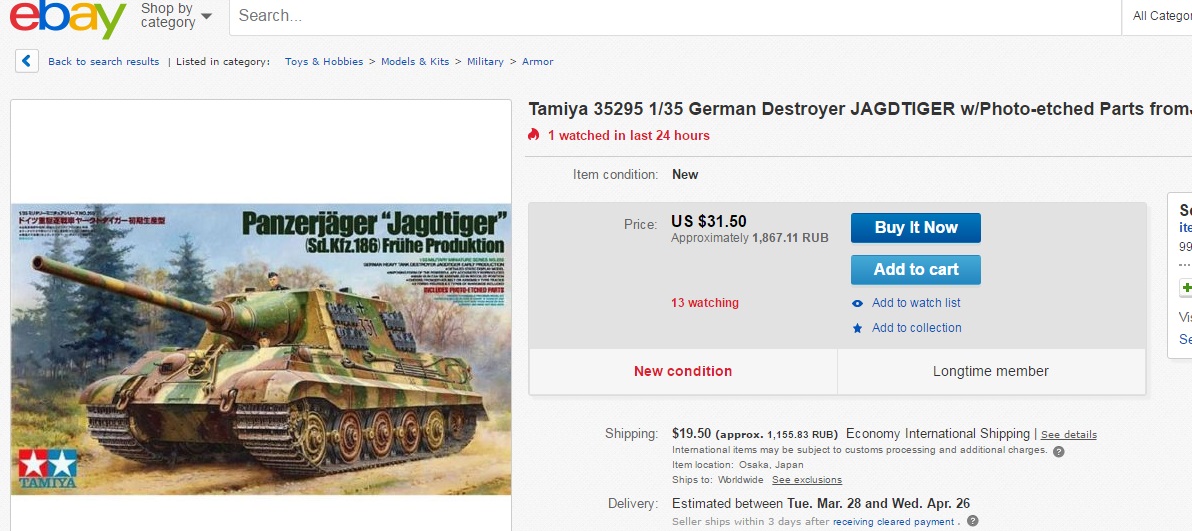Click the eye icon beside Add to watch list
This screenshot has width=1192, height=531.
click(x=858, y=304)
